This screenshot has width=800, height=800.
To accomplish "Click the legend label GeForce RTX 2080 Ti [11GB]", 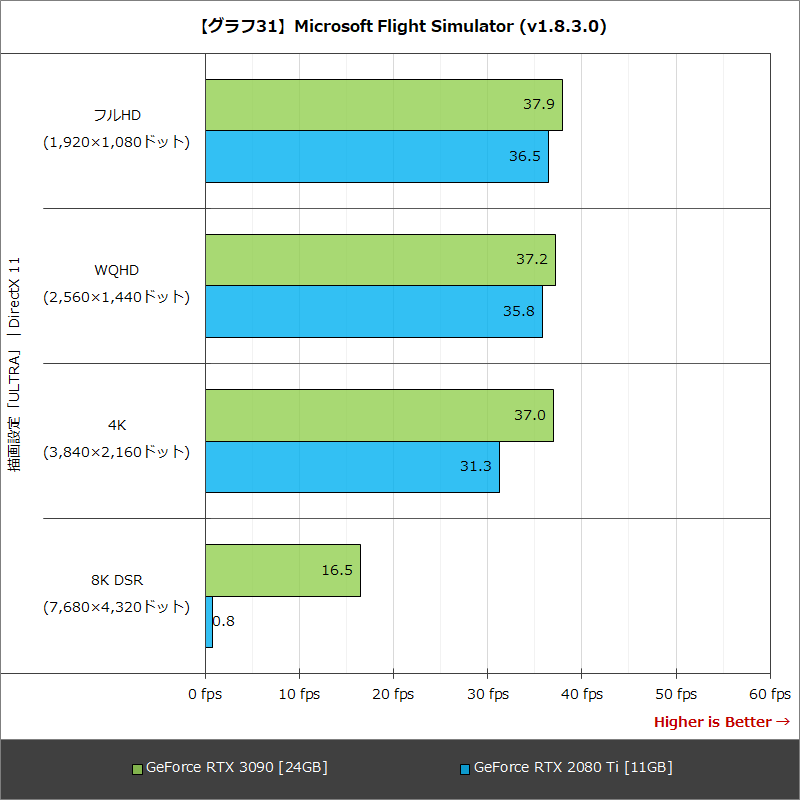I will pos(573,767).
